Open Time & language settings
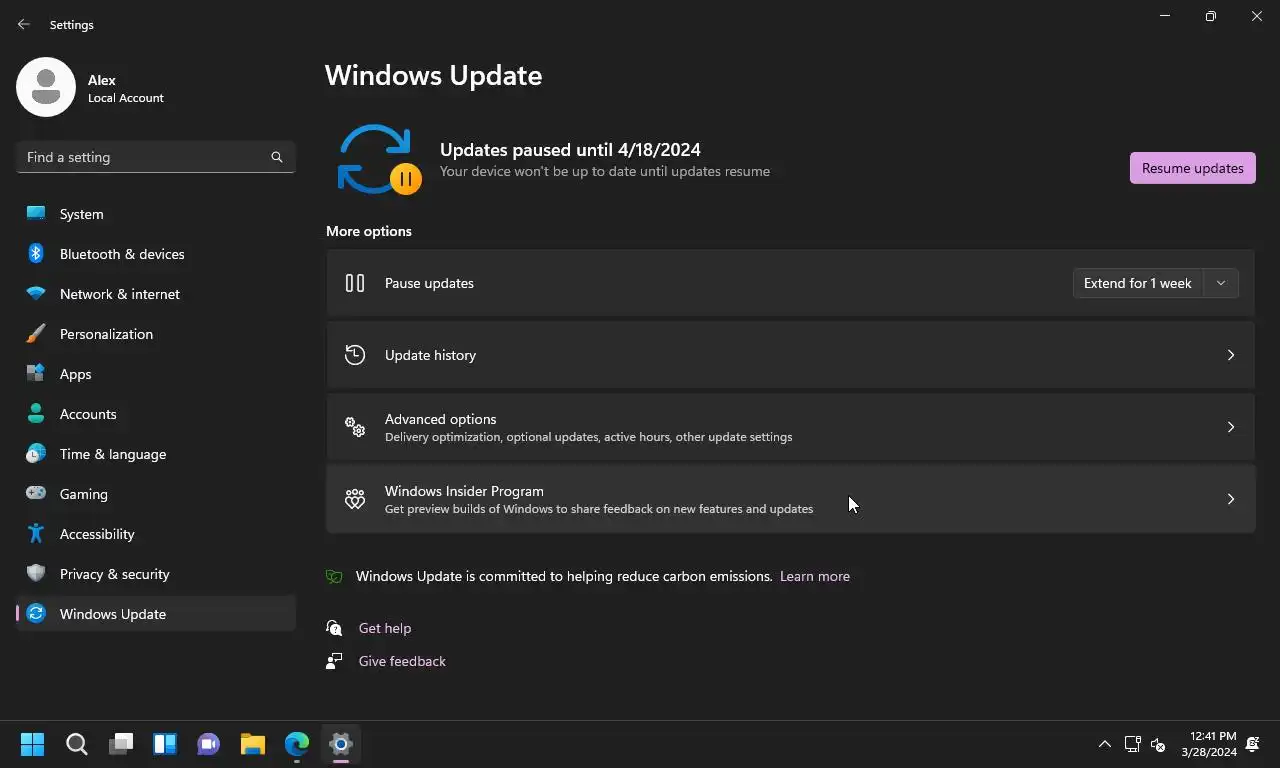Image resolution: width=1280 pixels, height=768 pixels. [x=156, y=454]
